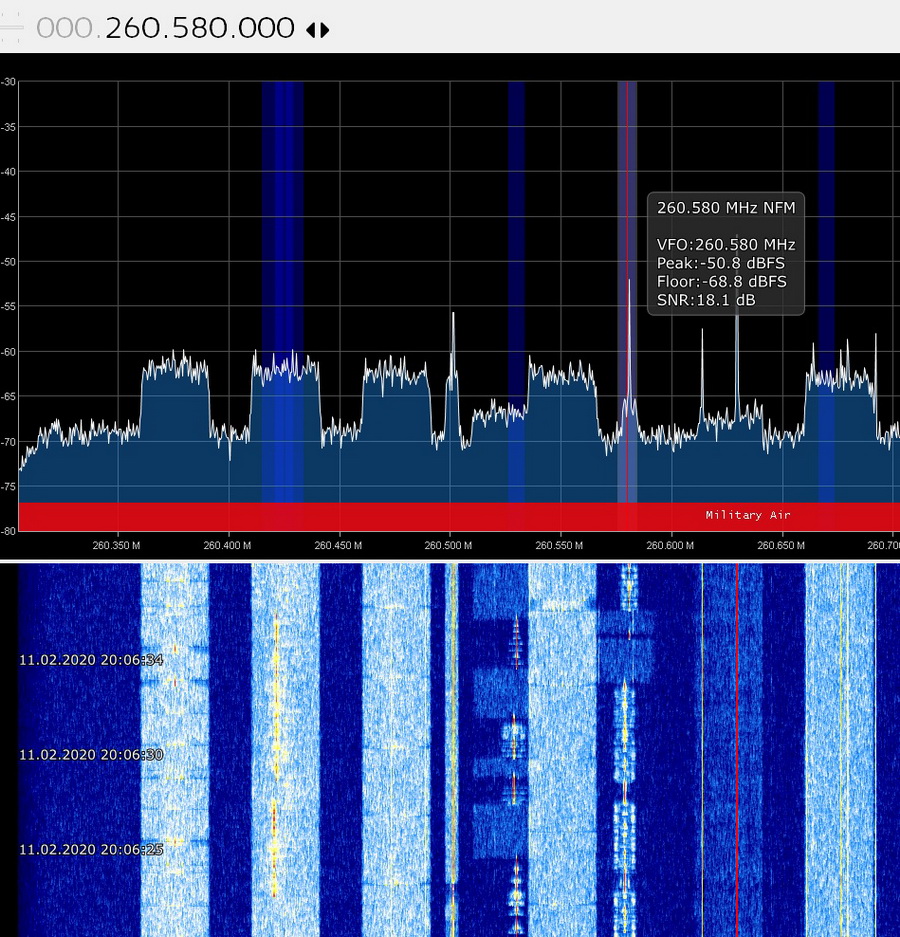Select the grayed-out 000 GHz digits
The image size is (900, 937).
pyautogui.click(x=67, y=28)
